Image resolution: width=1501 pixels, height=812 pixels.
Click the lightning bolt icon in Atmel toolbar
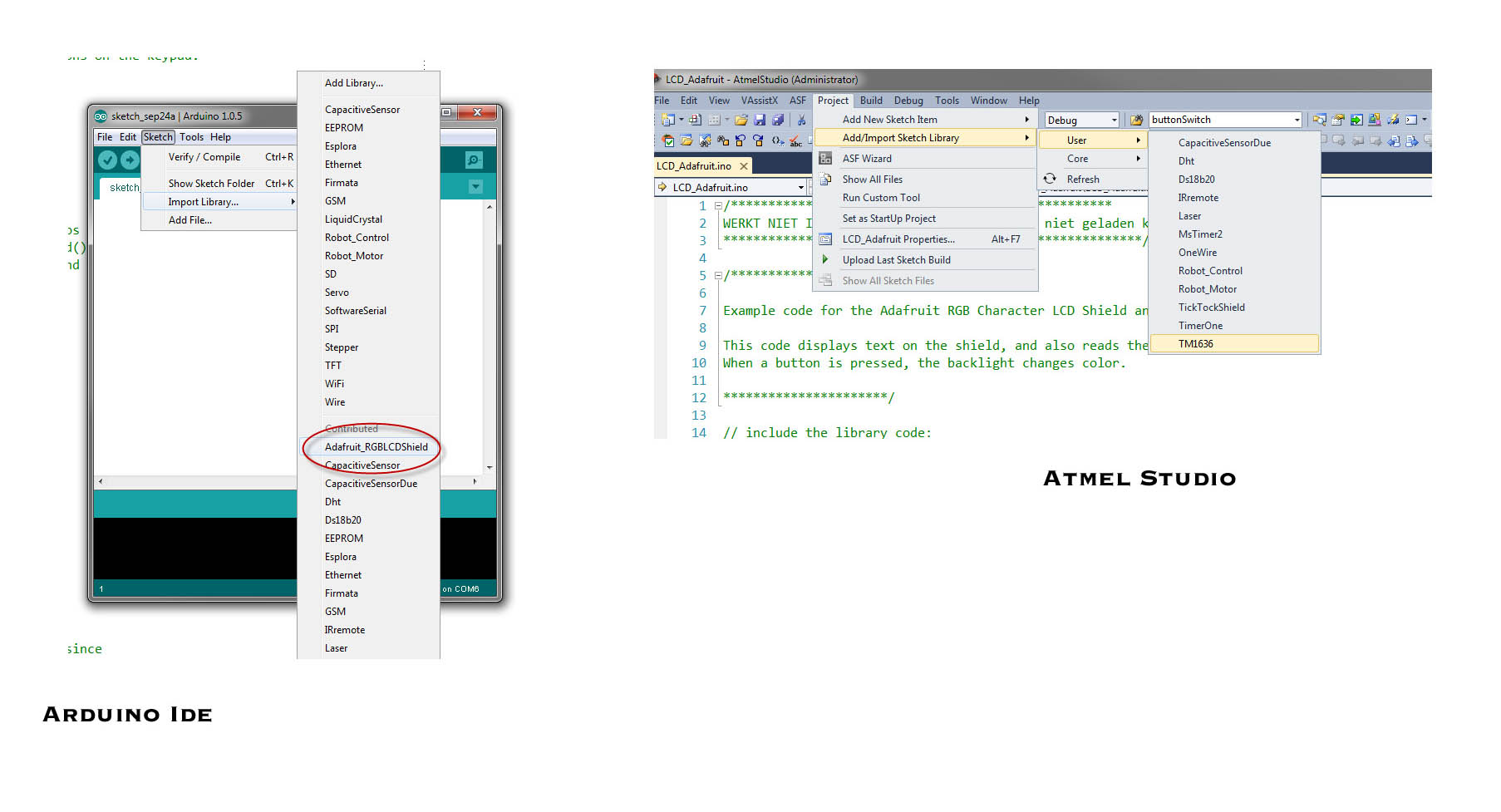pyautogui.click(x=1393, y=120)
